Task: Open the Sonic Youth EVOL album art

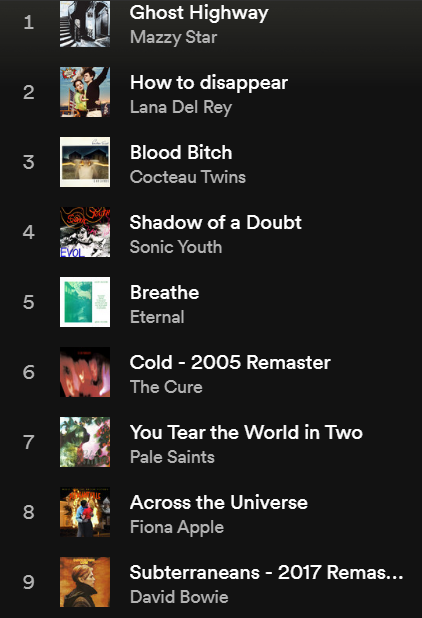Action: [x=85, y=232]
